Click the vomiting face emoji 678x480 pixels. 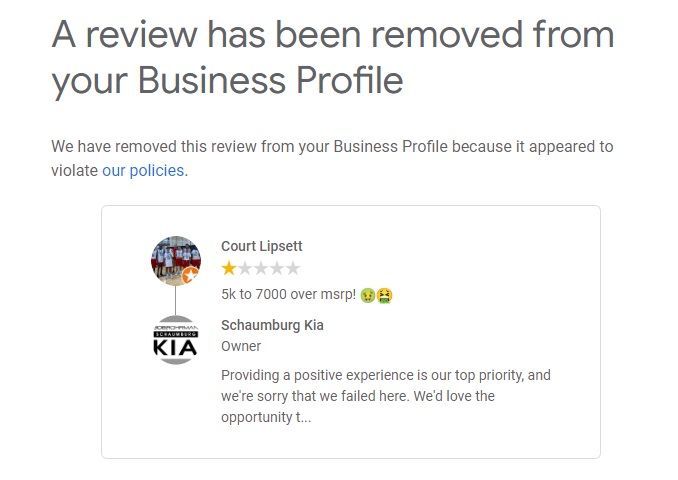tap(384, 295)
